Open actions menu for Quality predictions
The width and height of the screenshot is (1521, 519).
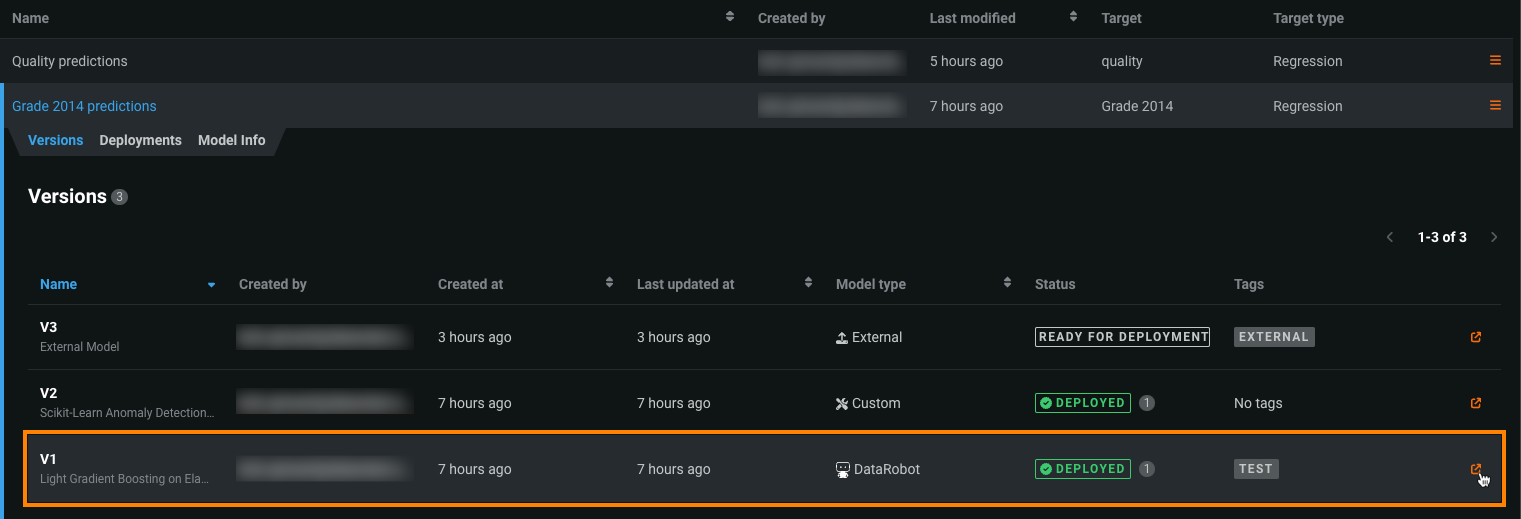pos(1495,61)
